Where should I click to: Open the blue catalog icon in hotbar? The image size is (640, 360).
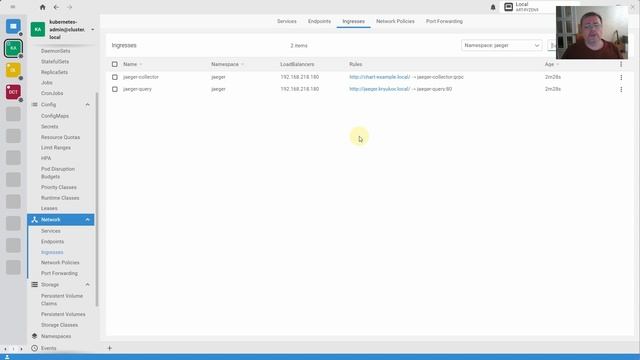(x=13, y=26)
